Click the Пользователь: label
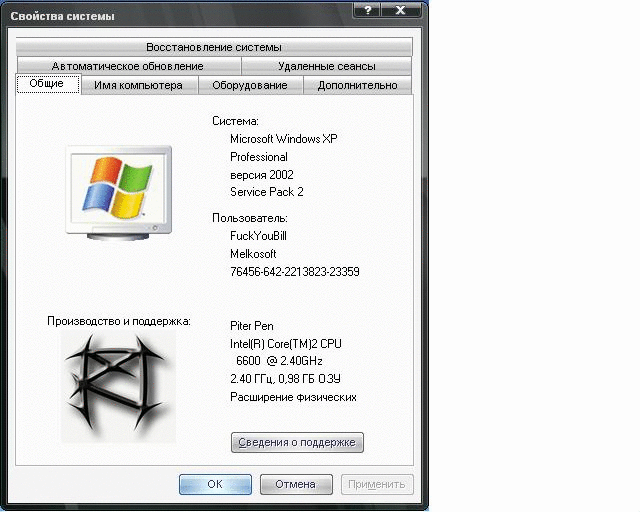The height and width of the screenshot is (512, 640). click(250, 218)
